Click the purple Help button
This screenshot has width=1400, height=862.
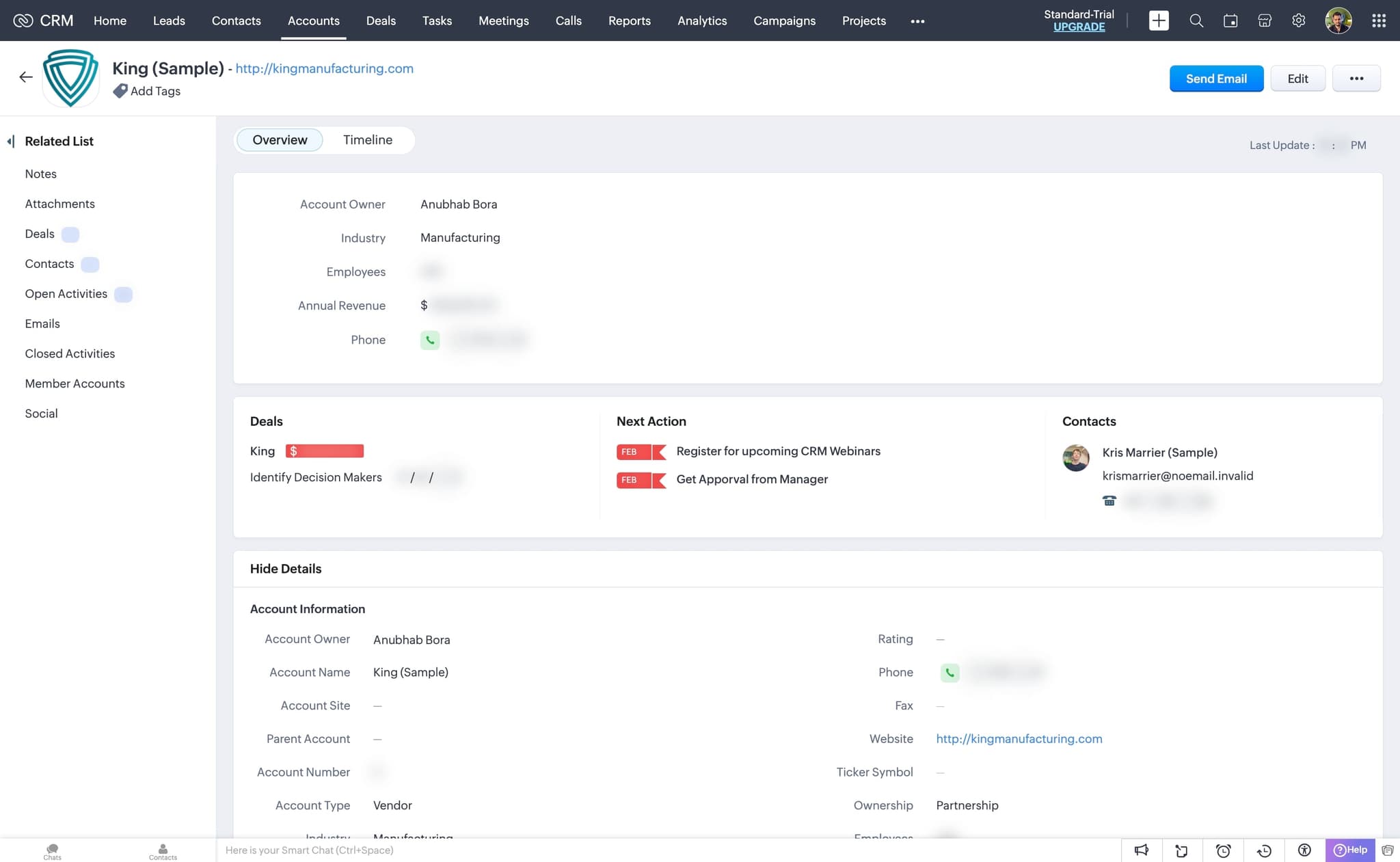point(1350,850)
